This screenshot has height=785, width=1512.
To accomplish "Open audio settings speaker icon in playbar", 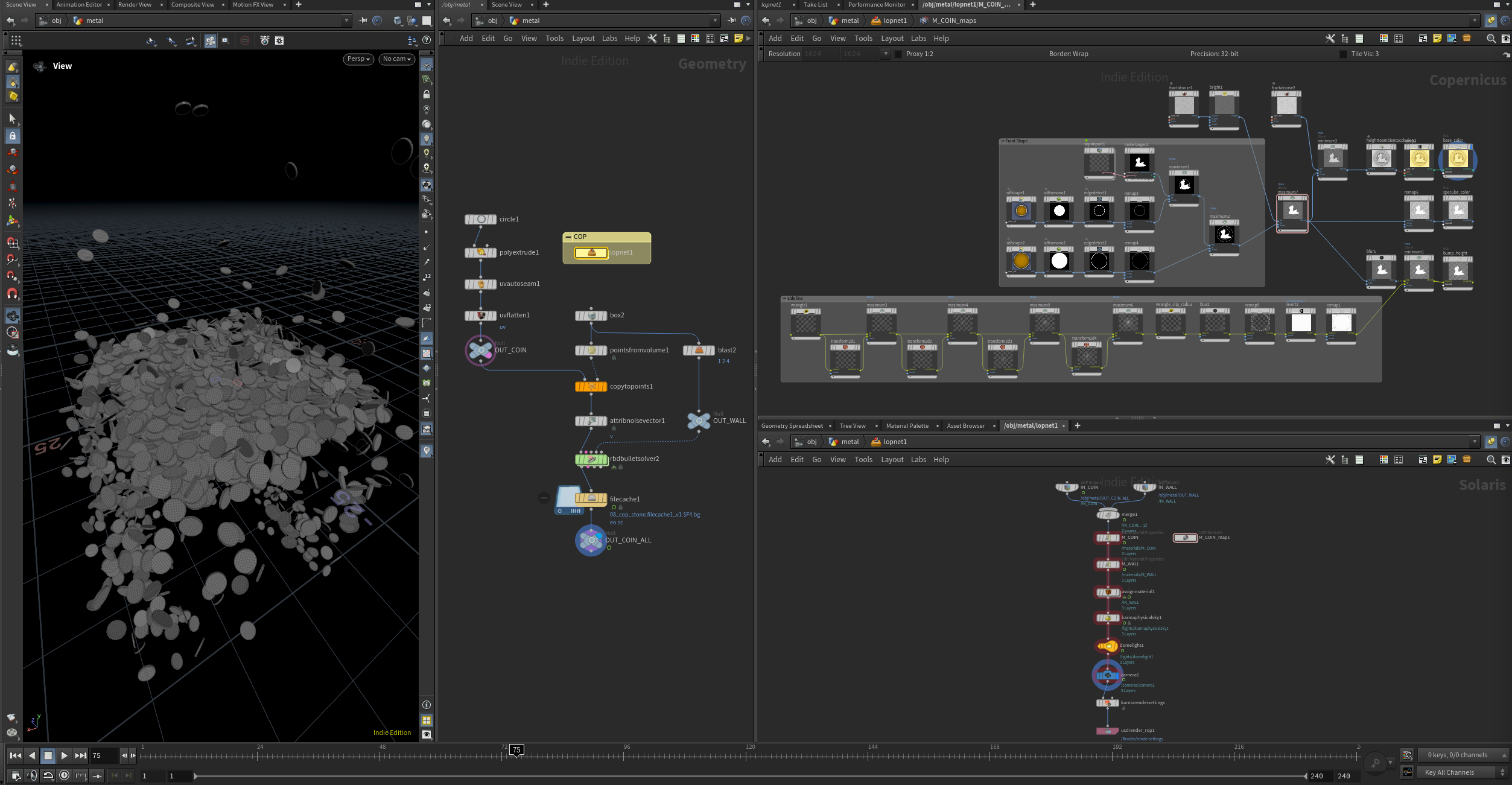I will coord(32,775).
